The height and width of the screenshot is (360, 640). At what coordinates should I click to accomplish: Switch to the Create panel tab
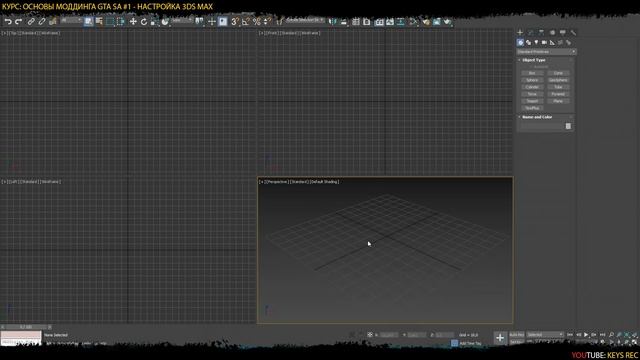coord(520,33)
